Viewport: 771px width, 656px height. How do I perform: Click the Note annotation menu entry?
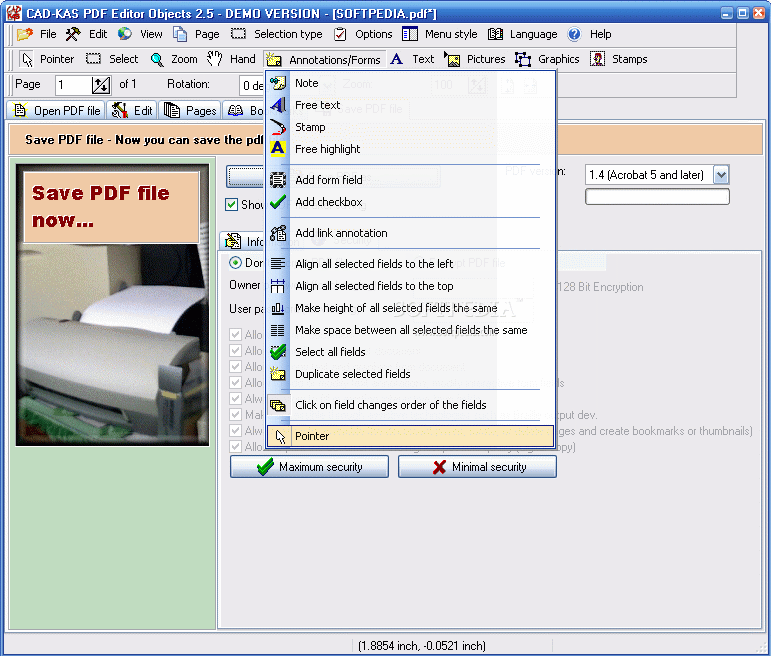coord(306,83)
